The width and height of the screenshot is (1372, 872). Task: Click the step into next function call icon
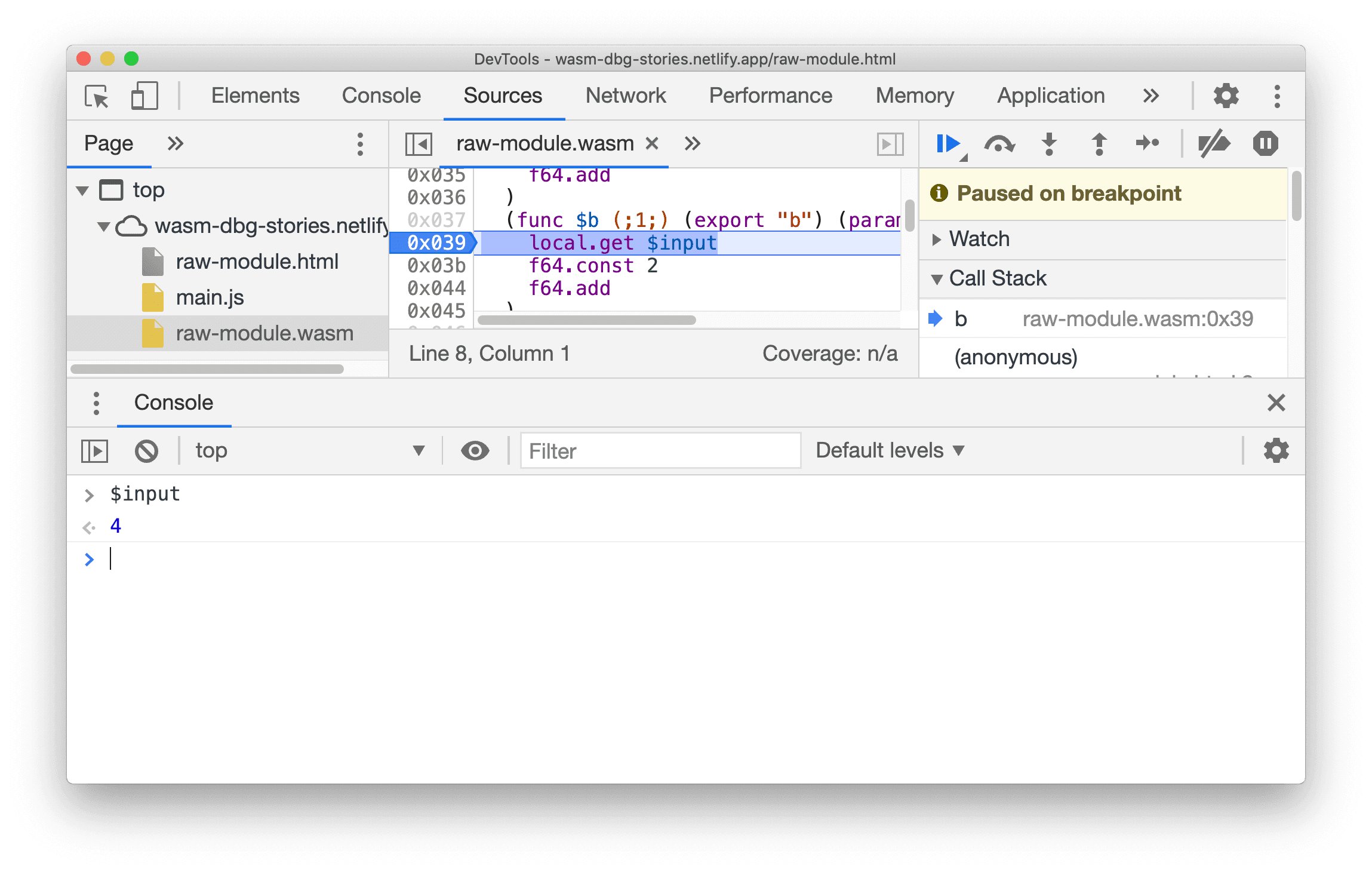pyautogui.click(x=1049, y=143)
